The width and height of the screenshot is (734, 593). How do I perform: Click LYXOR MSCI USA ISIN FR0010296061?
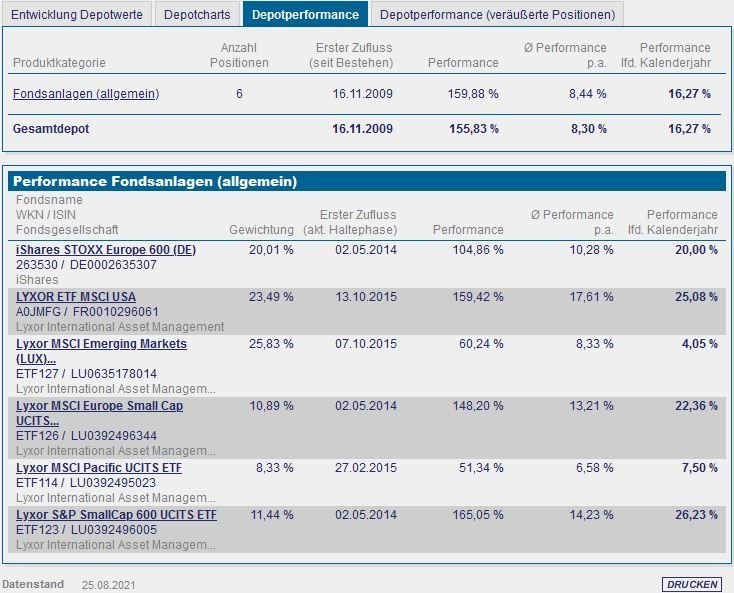coord(116,312)
